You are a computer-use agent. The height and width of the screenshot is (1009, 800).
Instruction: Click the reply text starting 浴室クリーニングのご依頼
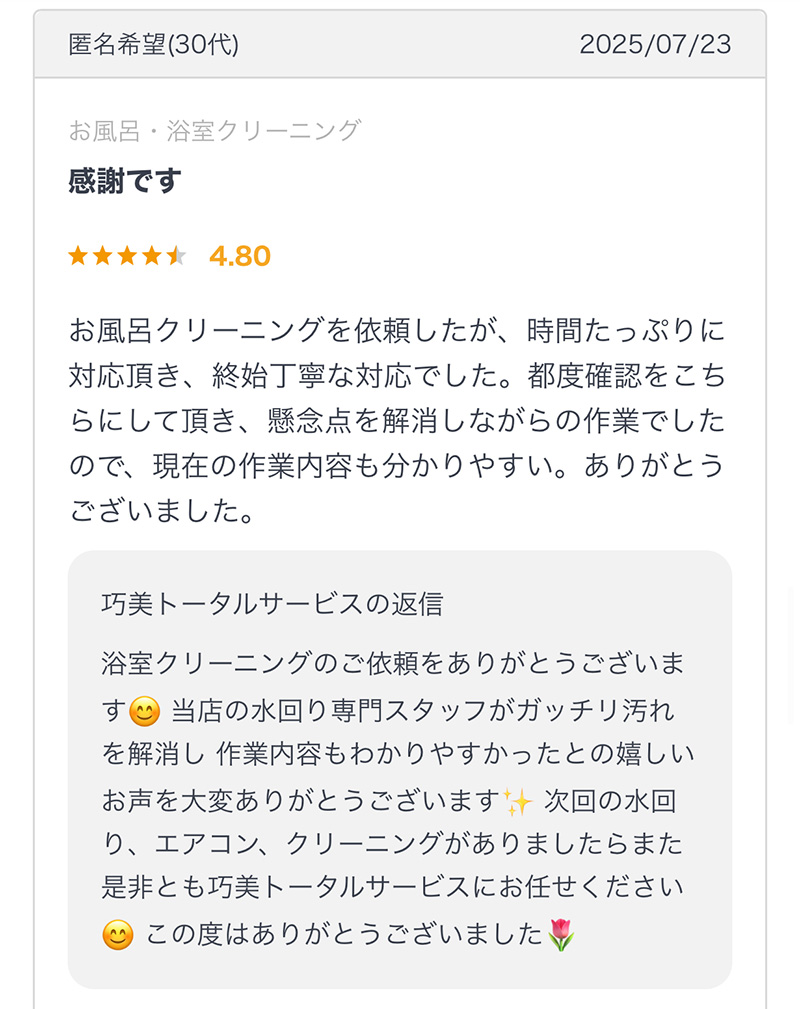click(398, 799)
